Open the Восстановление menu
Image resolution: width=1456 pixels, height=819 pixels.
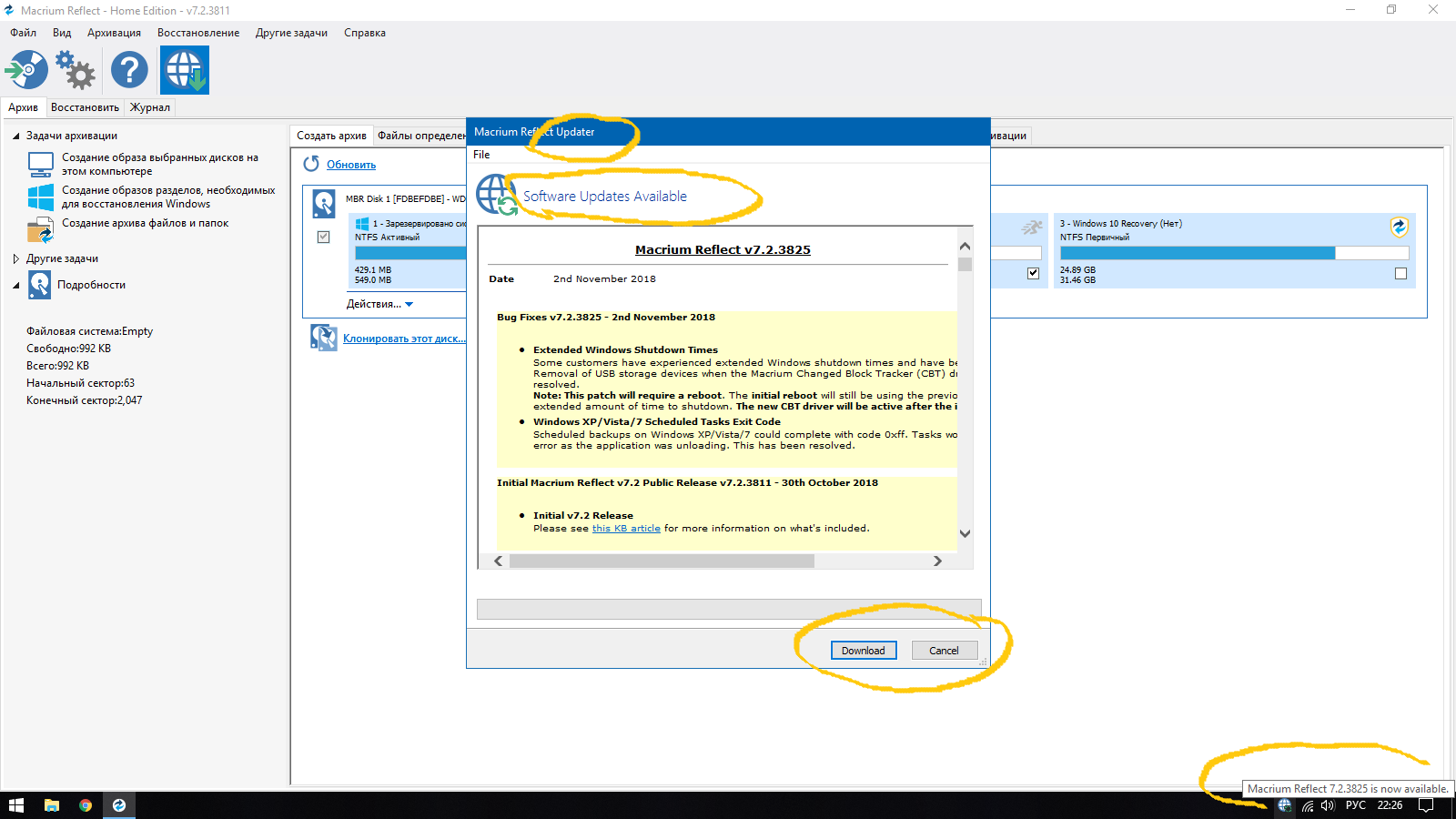click(198, 33)
